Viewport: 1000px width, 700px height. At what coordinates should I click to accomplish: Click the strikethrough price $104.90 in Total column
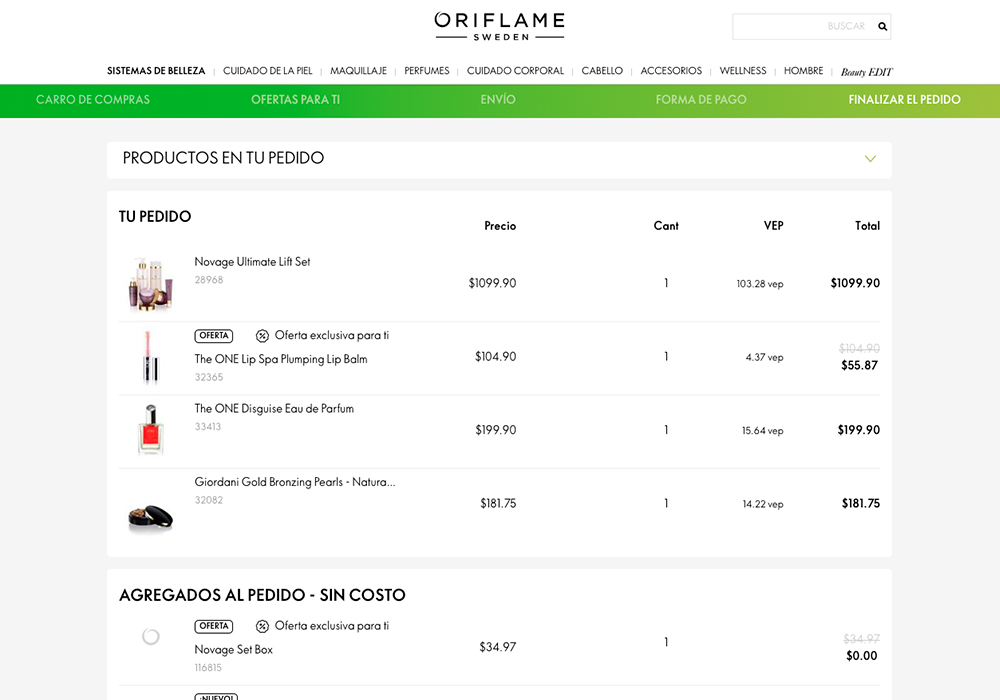tap(859, 349)
